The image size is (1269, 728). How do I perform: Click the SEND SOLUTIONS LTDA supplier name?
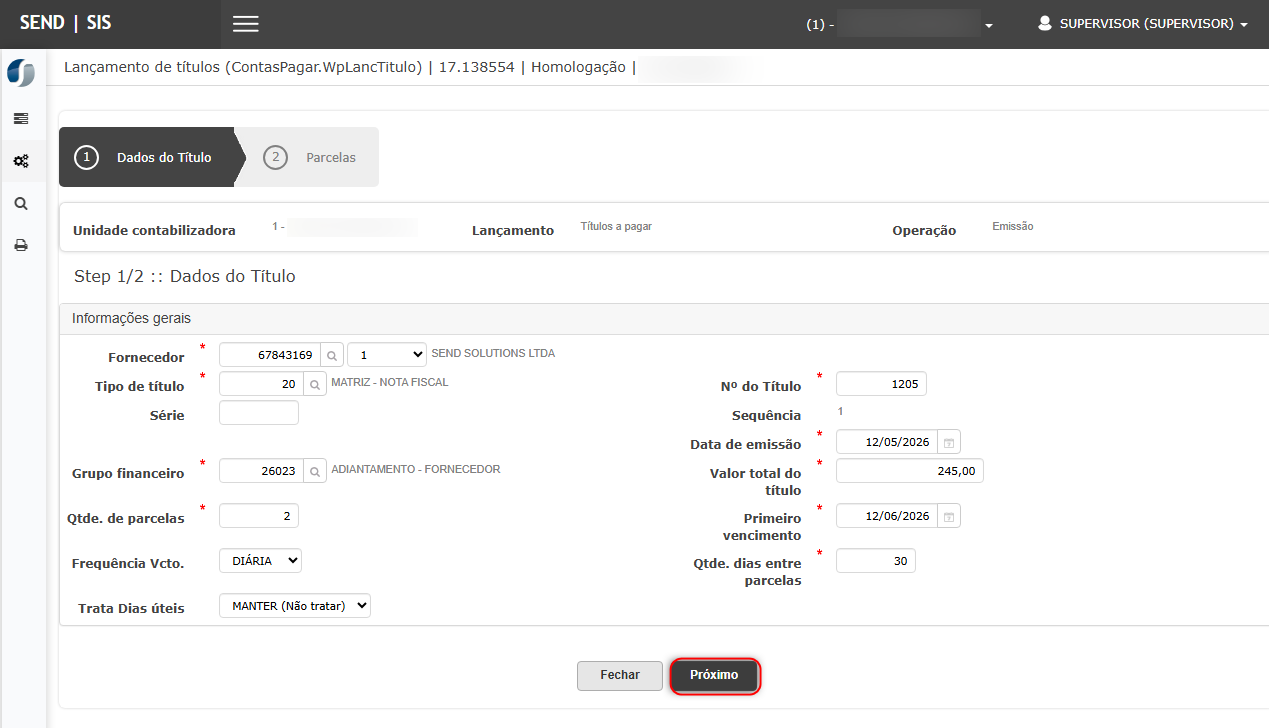(493, 353)
